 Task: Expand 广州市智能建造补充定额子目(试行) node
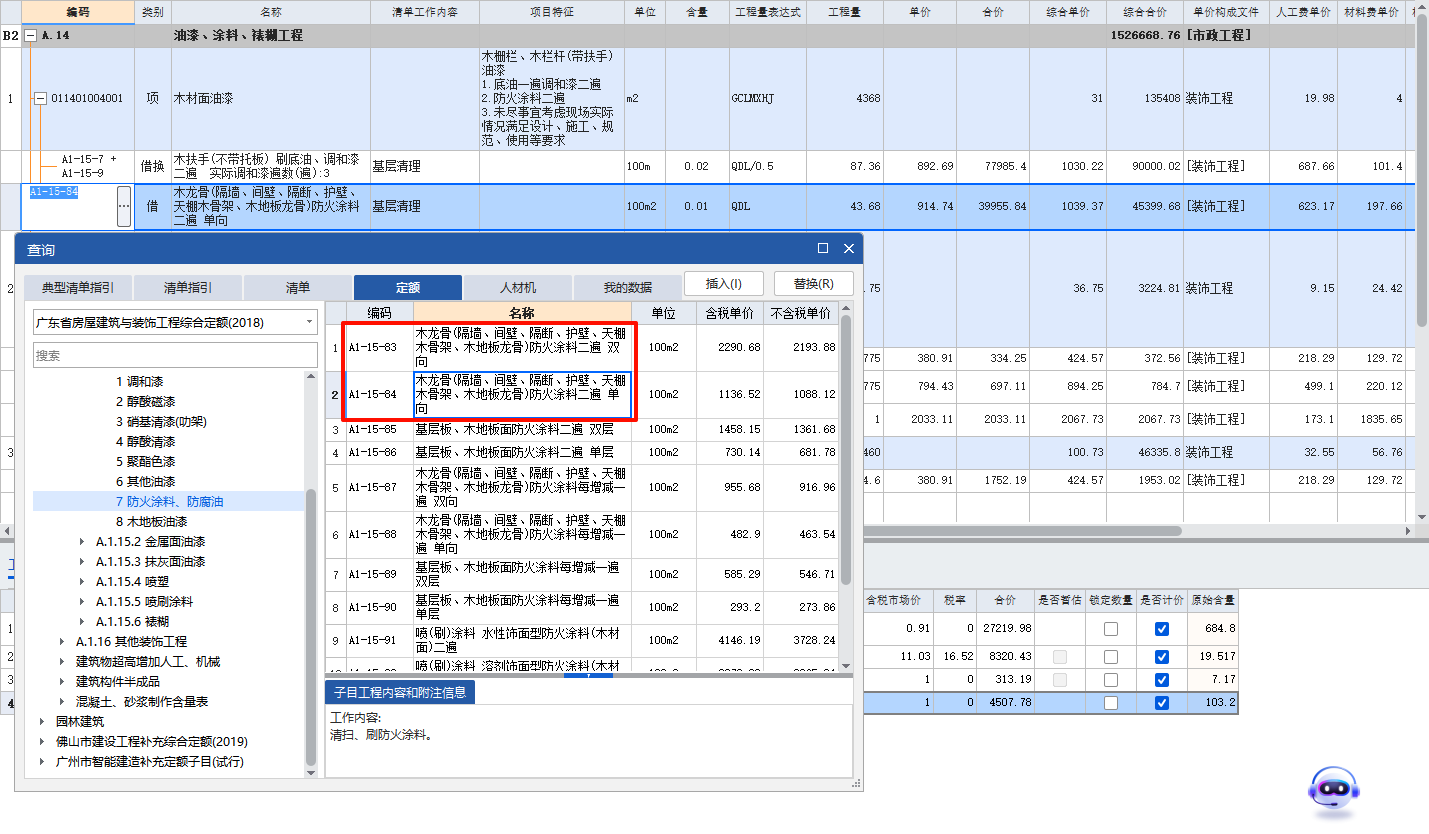coord(42,762)
